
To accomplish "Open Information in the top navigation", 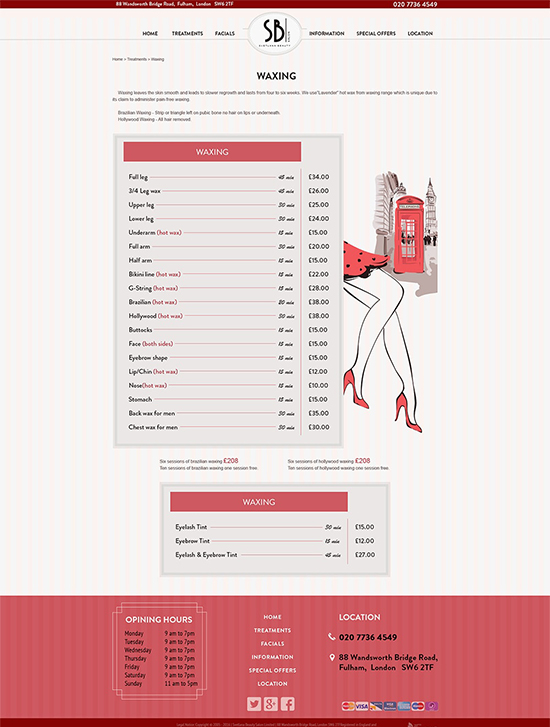I will (327, 33).
